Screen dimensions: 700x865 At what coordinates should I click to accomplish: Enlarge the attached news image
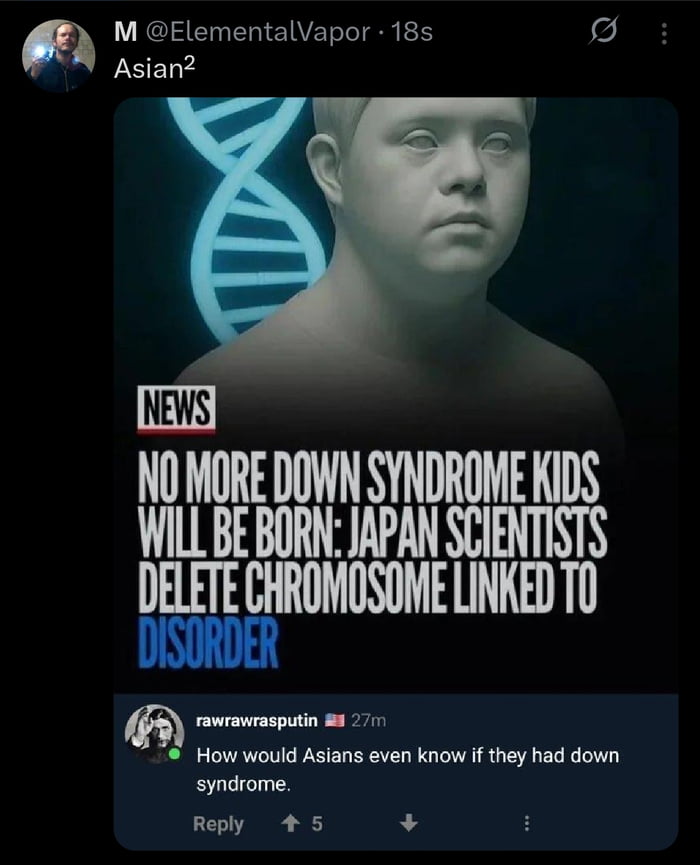coord(396,394)
